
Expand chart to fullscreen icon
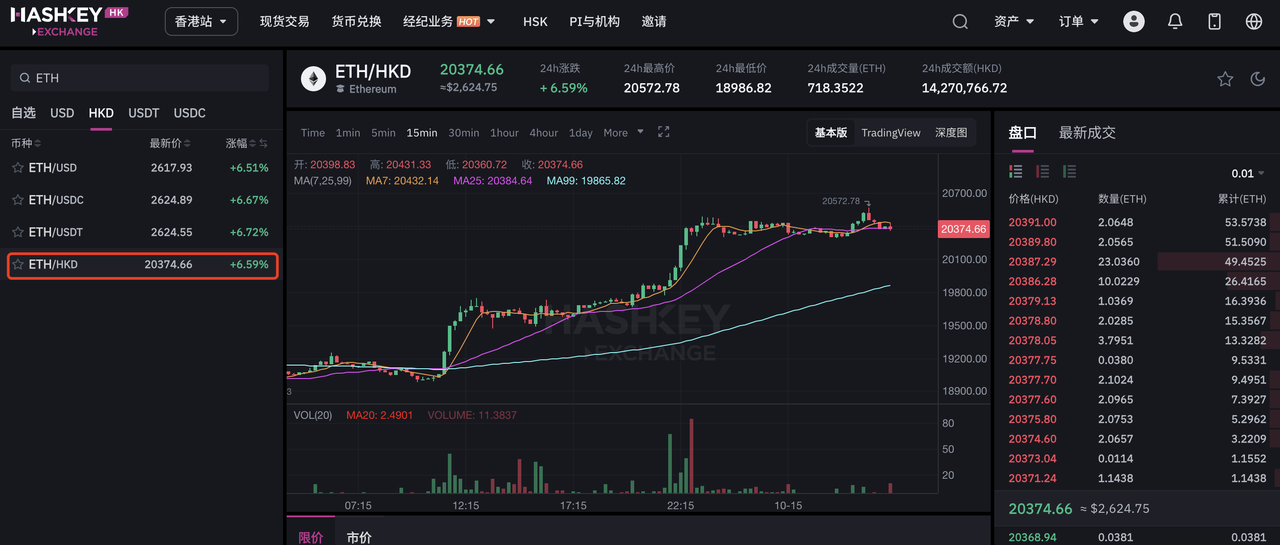[x=663, y=132]
